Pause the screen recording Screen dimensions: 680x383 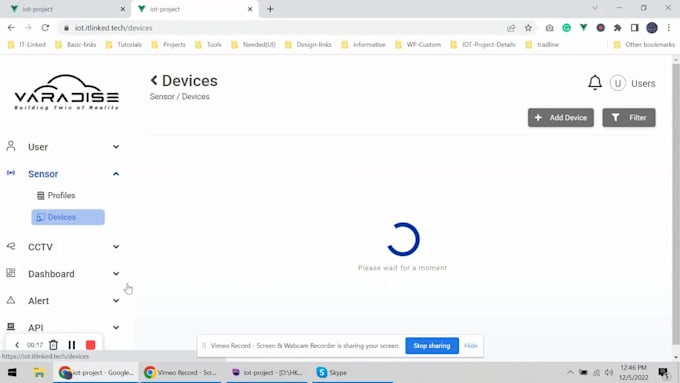[x=72, y=345]
